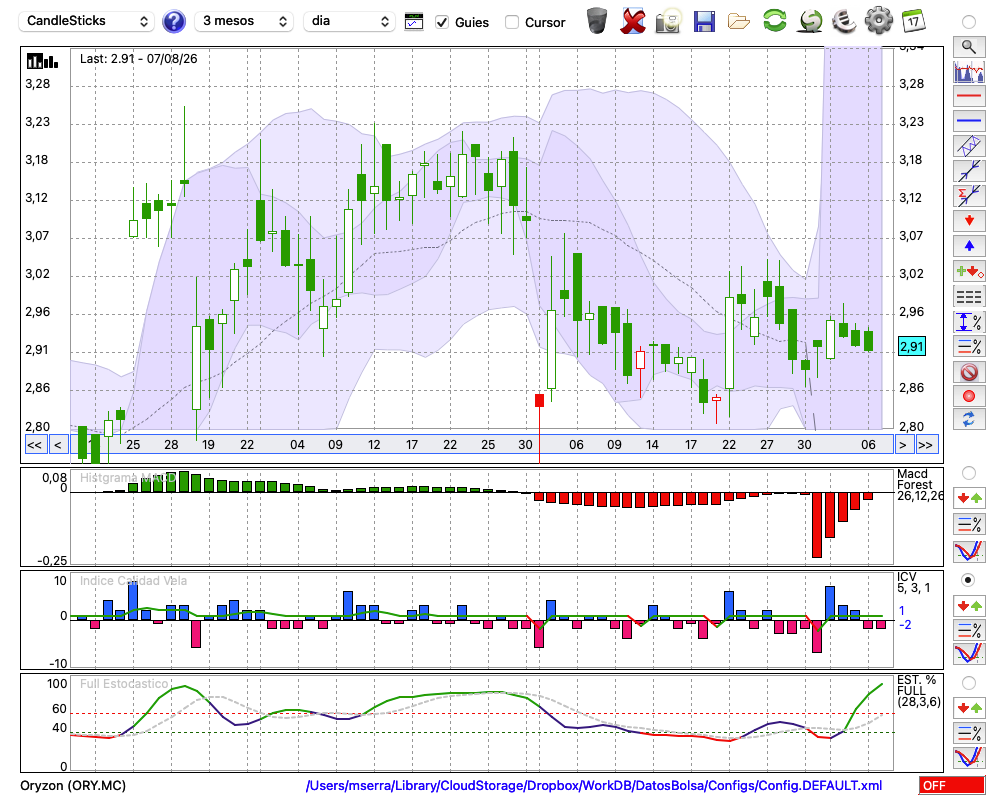Open the CandleSticks chart type dropdown
1000x800 pixels.
(87, 21)
